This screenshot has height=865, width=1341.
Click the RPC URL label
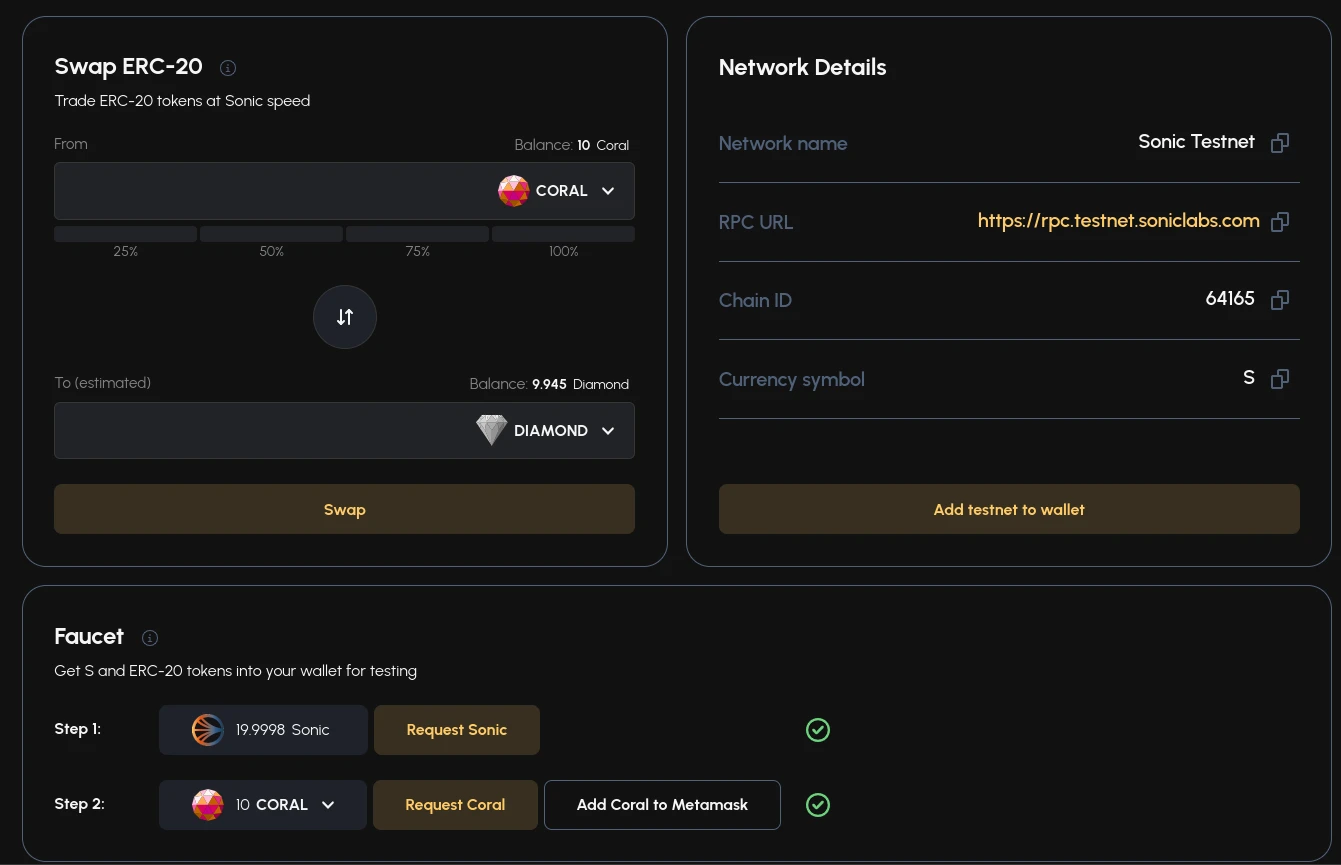tap(756, 222)
